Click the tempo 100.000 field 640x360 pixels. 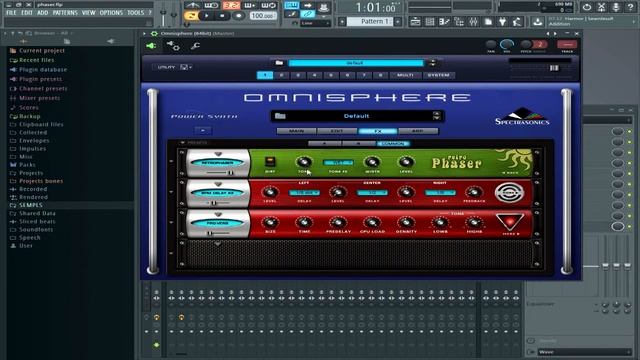262,16
